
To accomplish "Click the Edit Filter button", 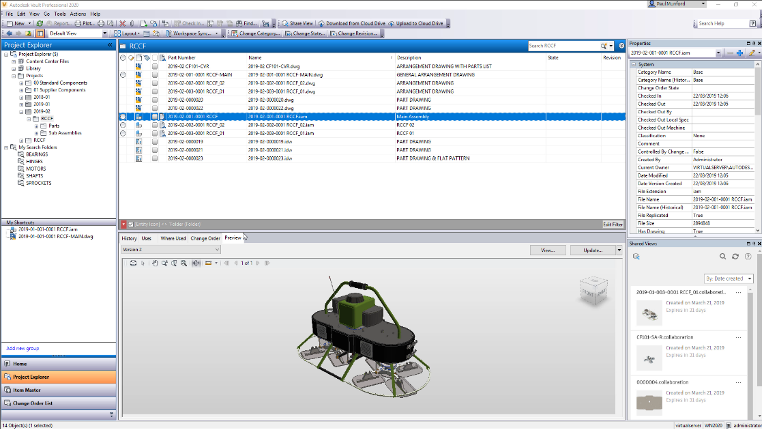I will 613,224.
